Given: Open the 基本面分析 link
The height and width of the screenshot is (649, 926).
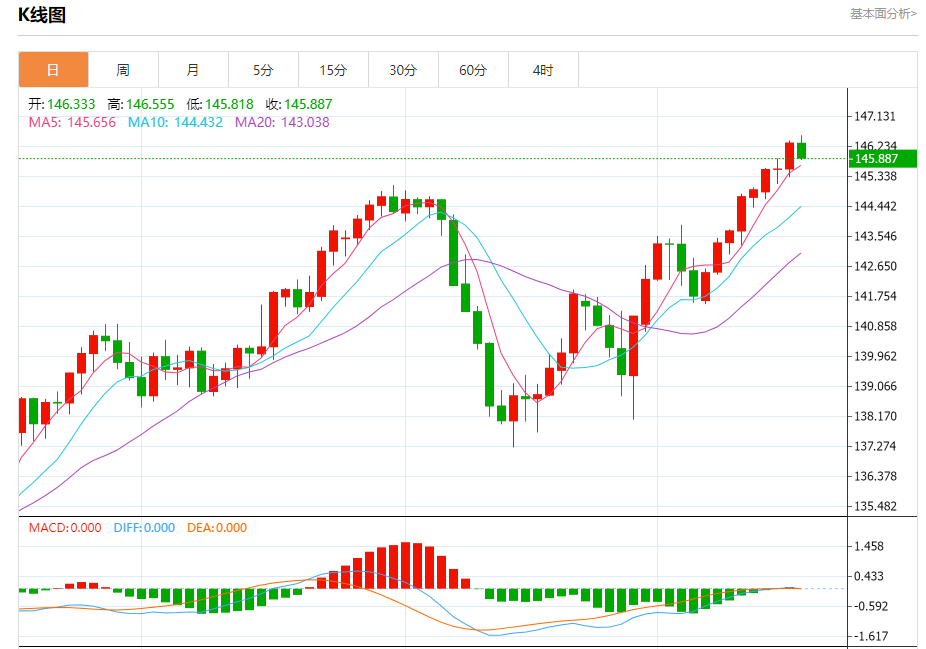Looking at the screenshot, I should coord(883,14).
